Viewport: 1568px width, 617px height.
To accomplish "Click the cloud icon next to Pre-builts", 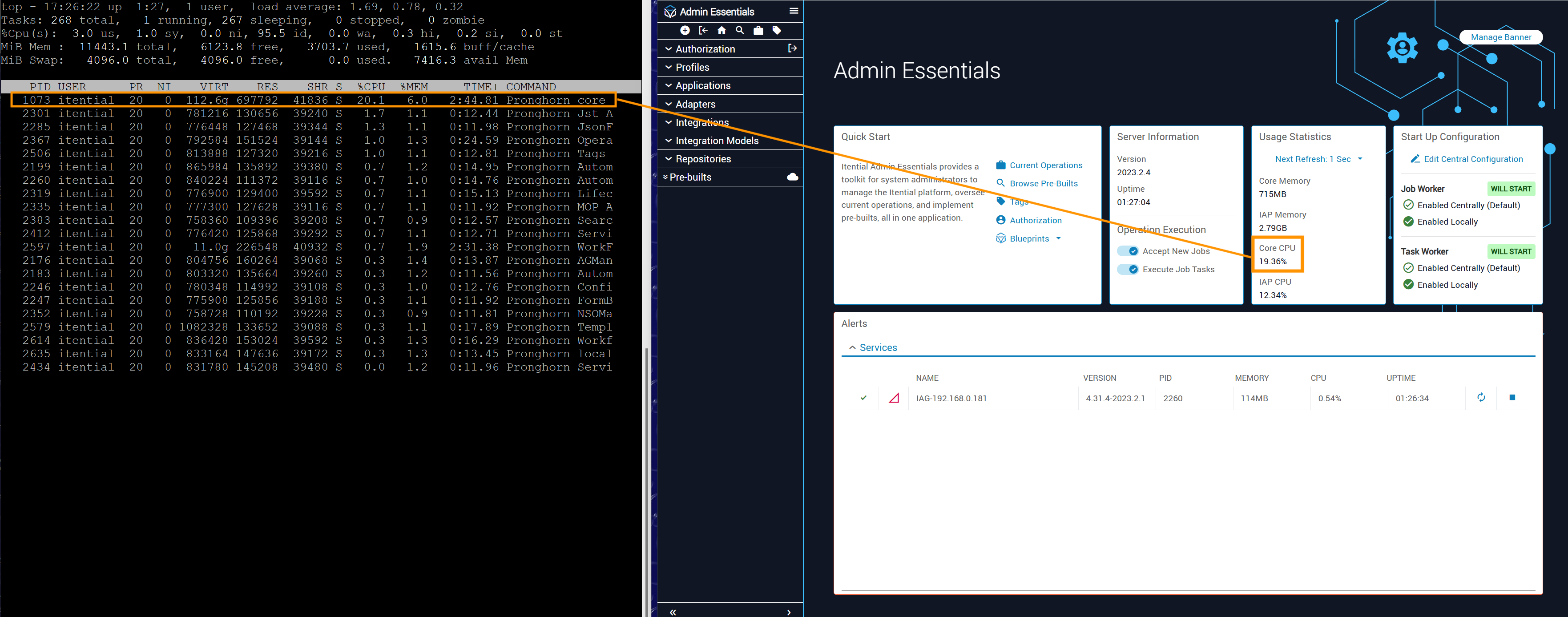I will click(792, 177).
